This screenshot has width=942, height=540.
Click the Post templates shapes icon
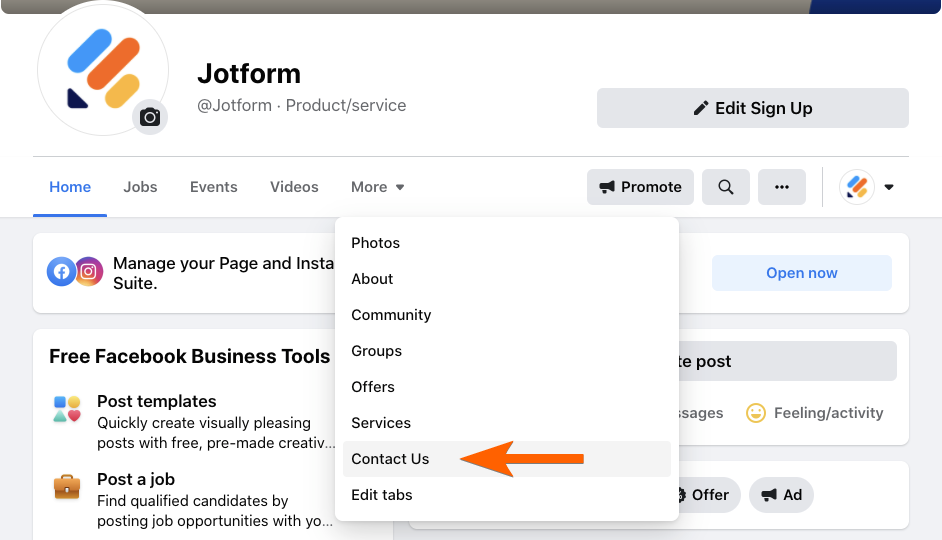coord(67,408)
